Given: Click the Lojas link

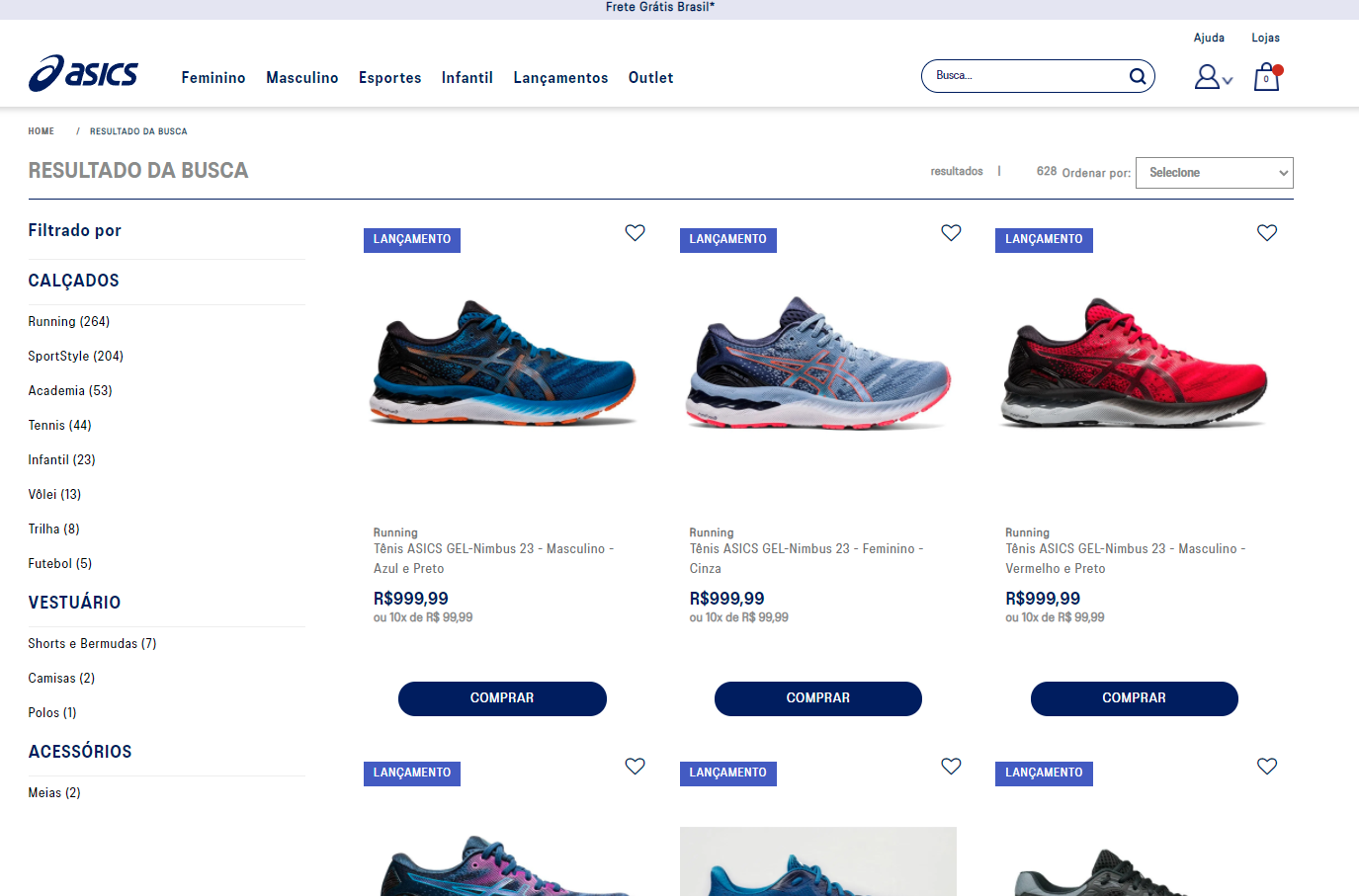Looking at the screenshot, I should 1266,38.
